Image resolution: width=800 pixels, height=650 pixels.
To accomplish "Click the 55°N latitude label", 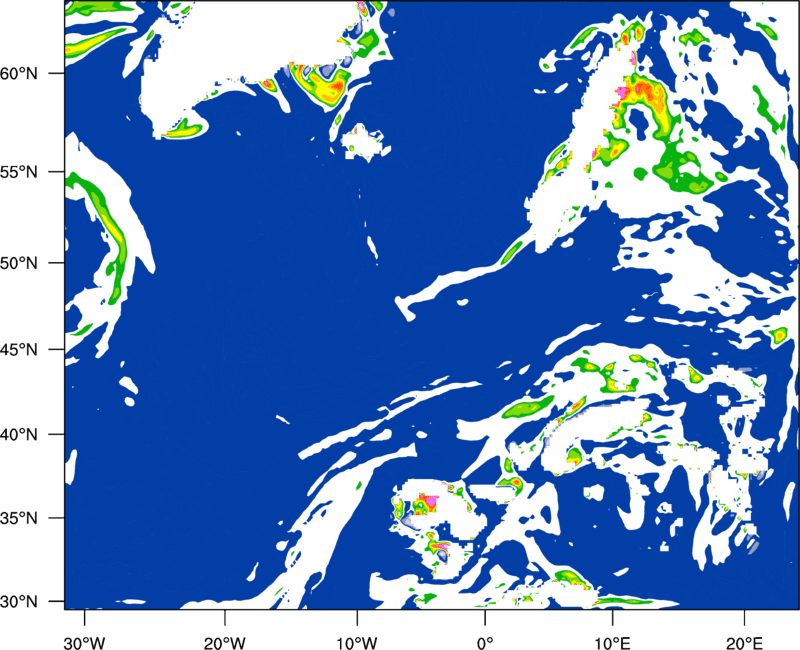I will (19, 172).
